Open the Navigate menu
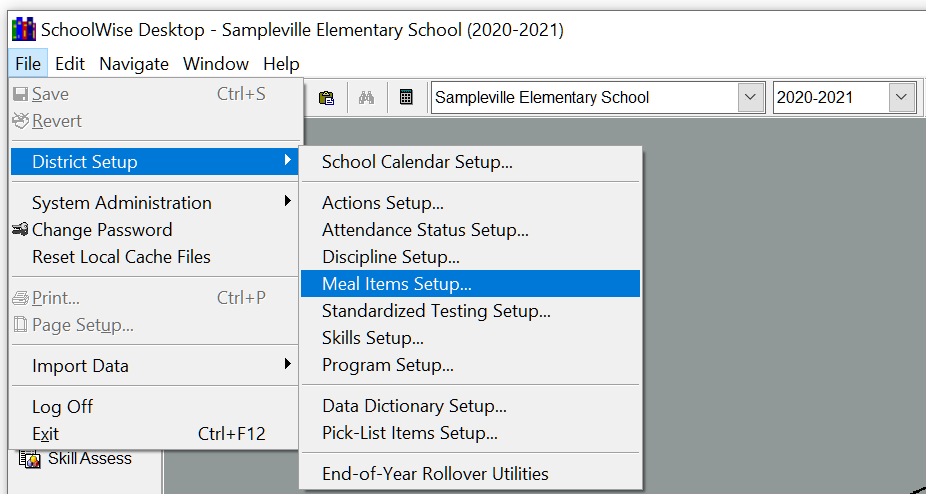 (x=134, y=63)
